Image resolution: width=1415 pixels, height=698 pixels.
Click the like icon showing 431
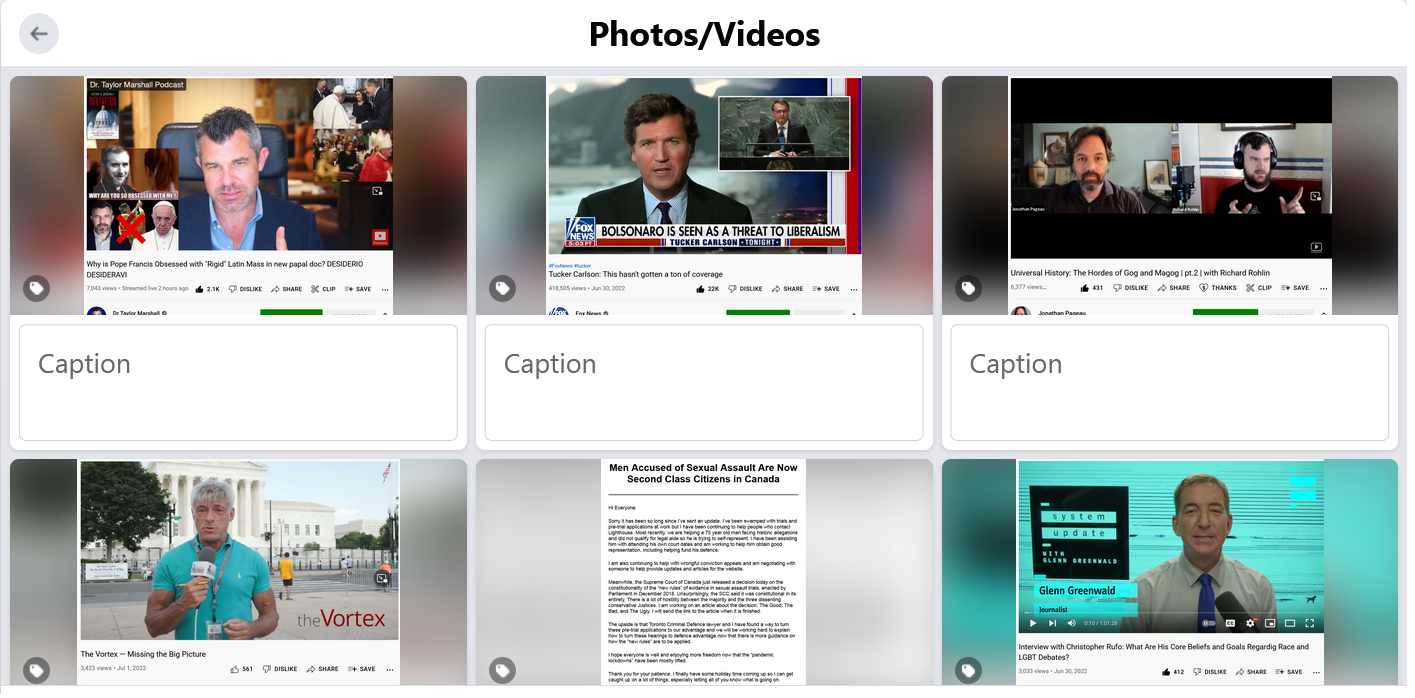pos(1084,288)
